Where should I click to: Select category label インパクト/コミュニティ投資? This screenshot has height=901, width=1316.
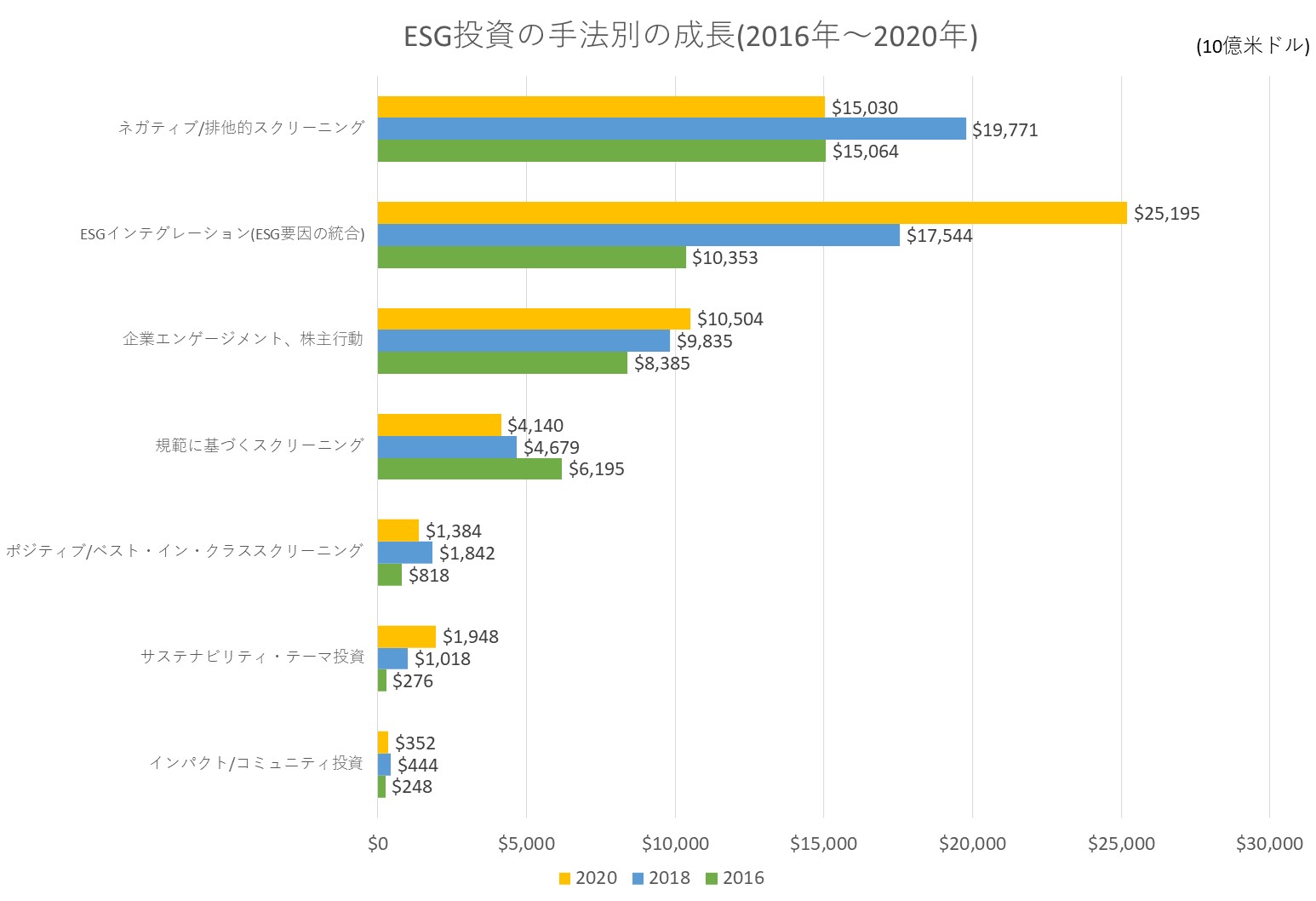(256, 762)
